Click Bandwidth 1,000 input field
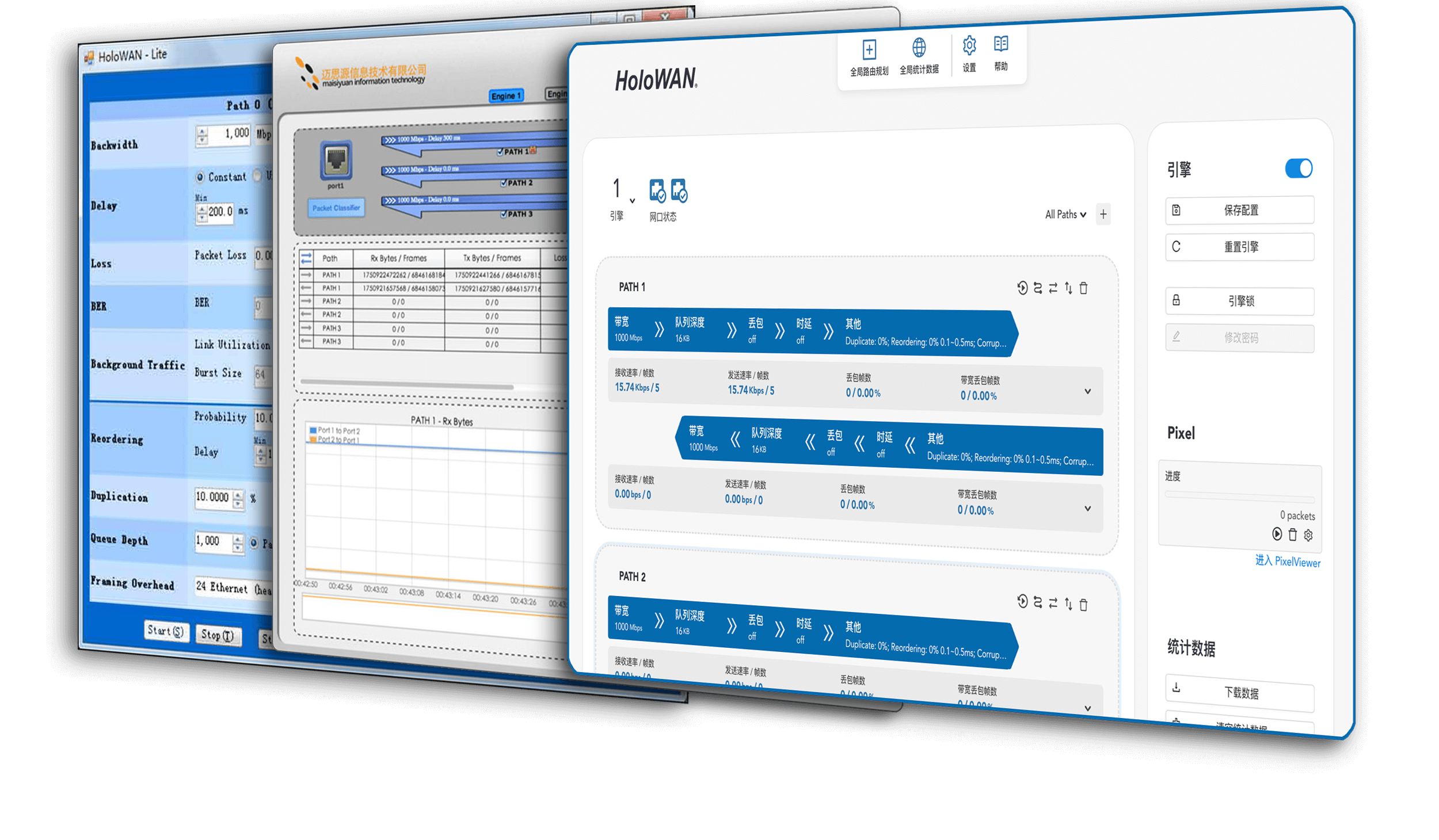1439x840 pixels. [x=229, y=135]
